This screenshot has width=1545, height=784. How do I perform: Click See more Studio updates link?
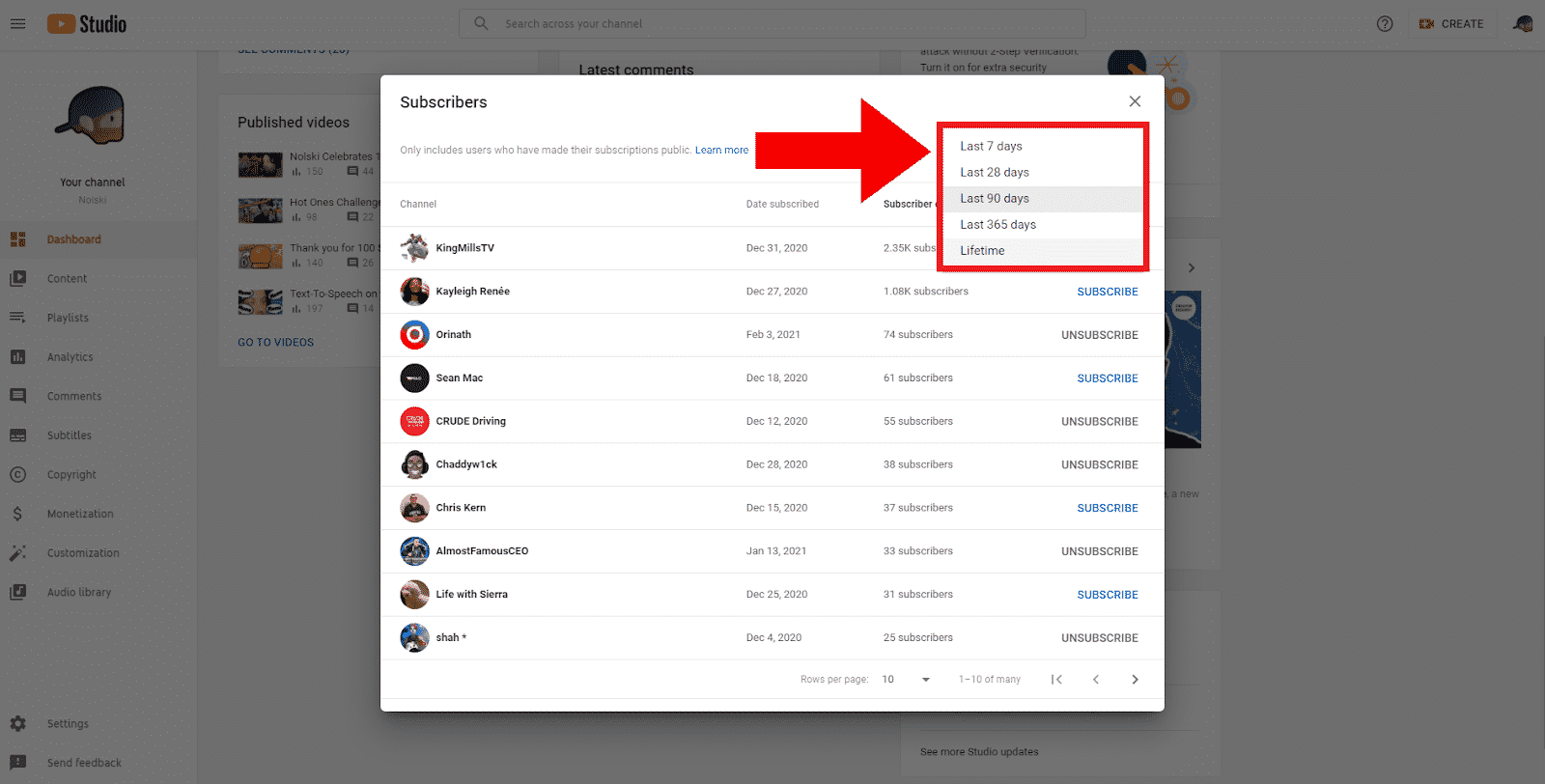point(979,752)
